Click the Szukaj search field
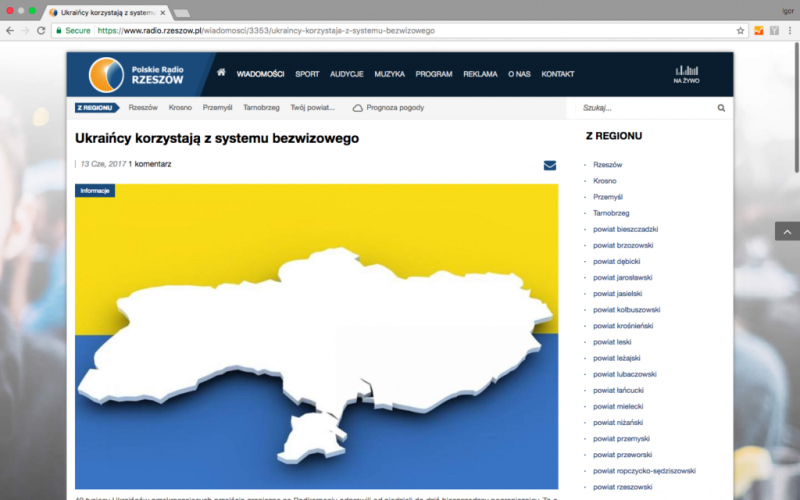The width and height of the screenshot is (800, 500). (640, 108)
